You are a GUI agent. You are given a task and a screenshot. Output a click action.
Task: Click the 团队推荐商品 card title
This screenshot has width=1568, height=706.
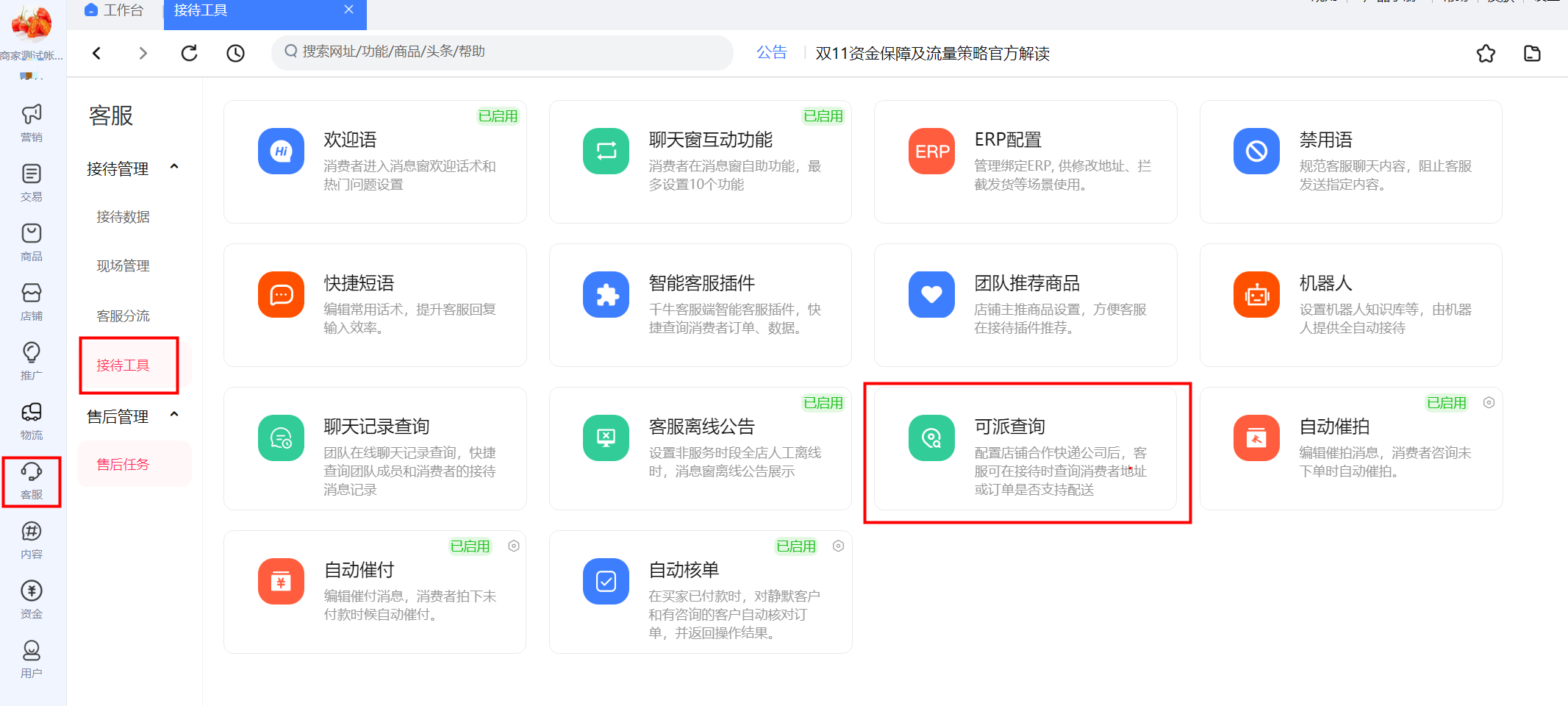point(1027,283)
